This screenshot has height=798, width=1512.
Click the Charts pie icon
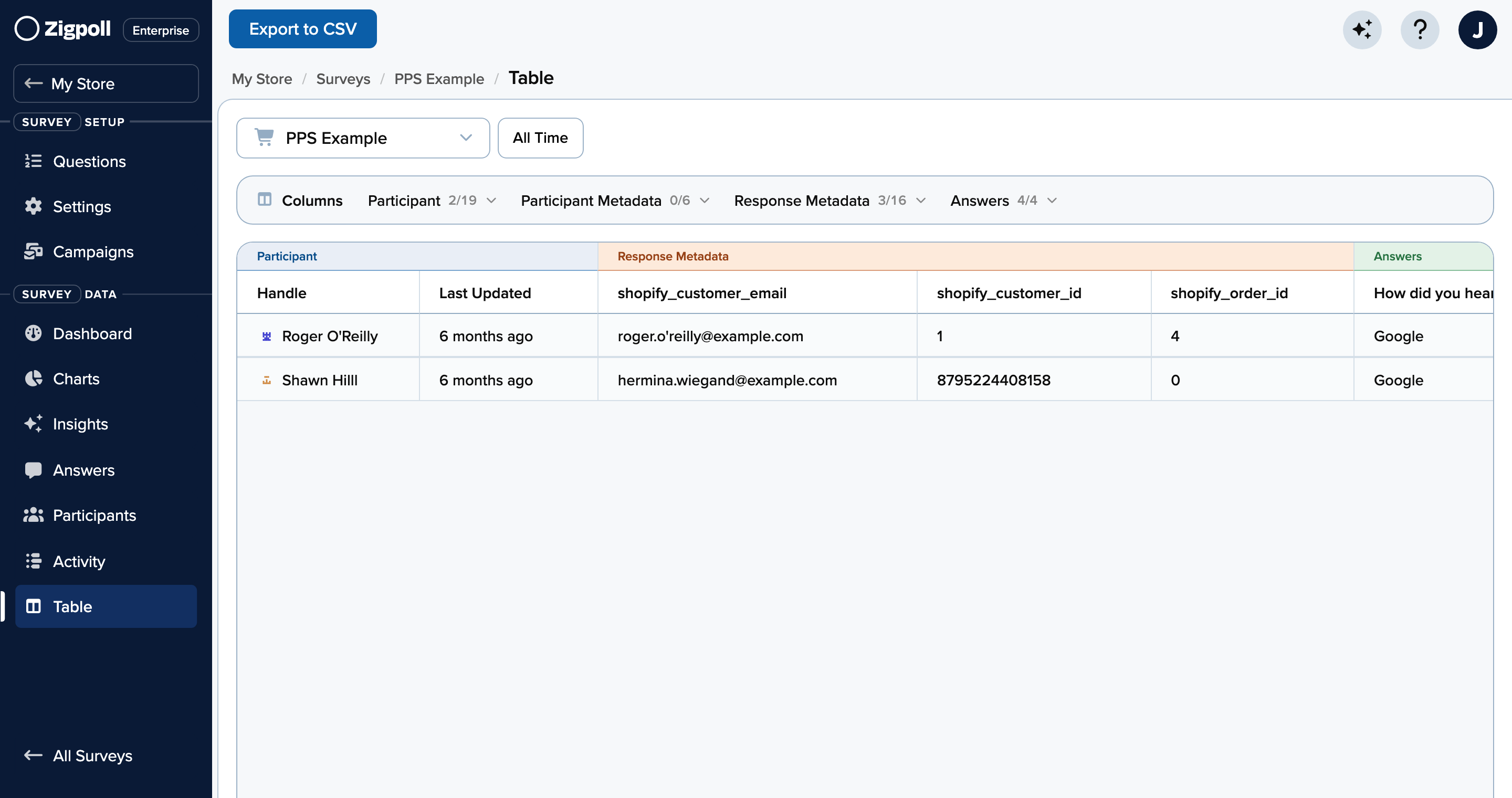click(34, 379)
